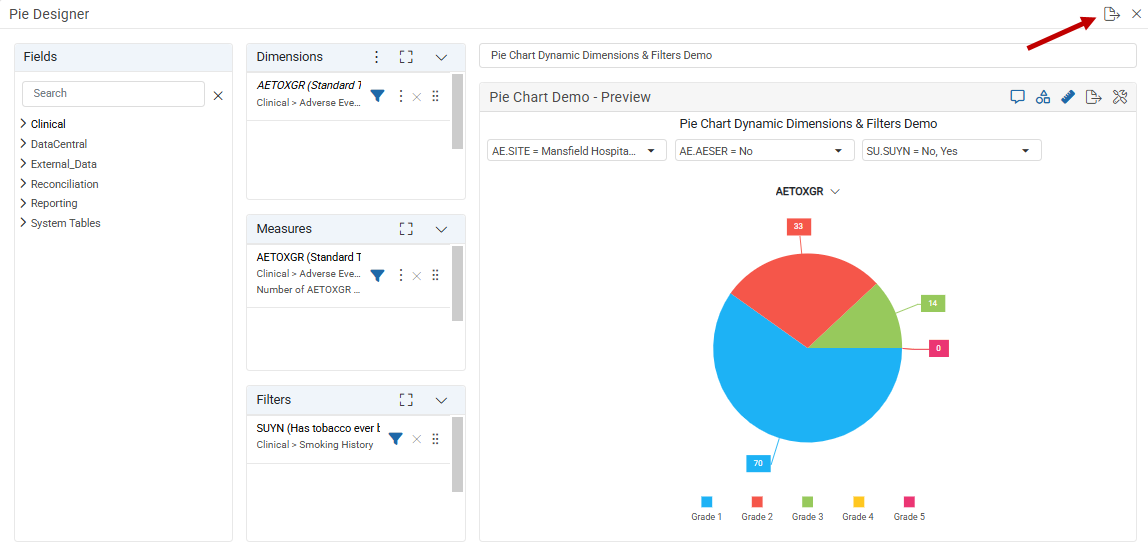The height and width of the screenshot is (546, 1148).
Task: Open the comment icon in preview toolbar
Action: (1017, 97)
